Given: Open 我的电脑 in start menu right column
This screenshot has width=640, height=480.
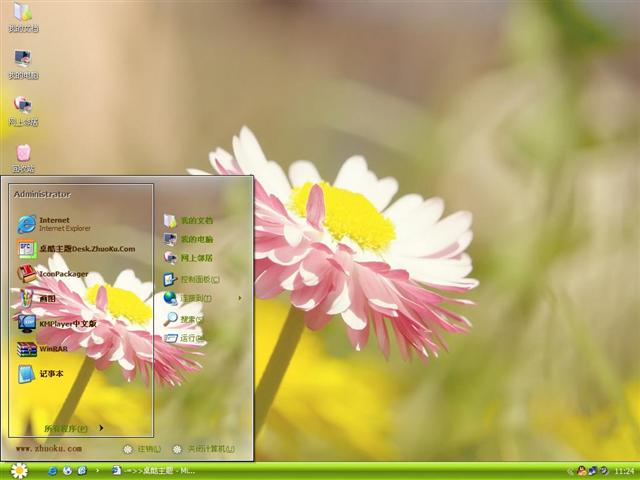Looking at the screenshot, I should (188, 239).
